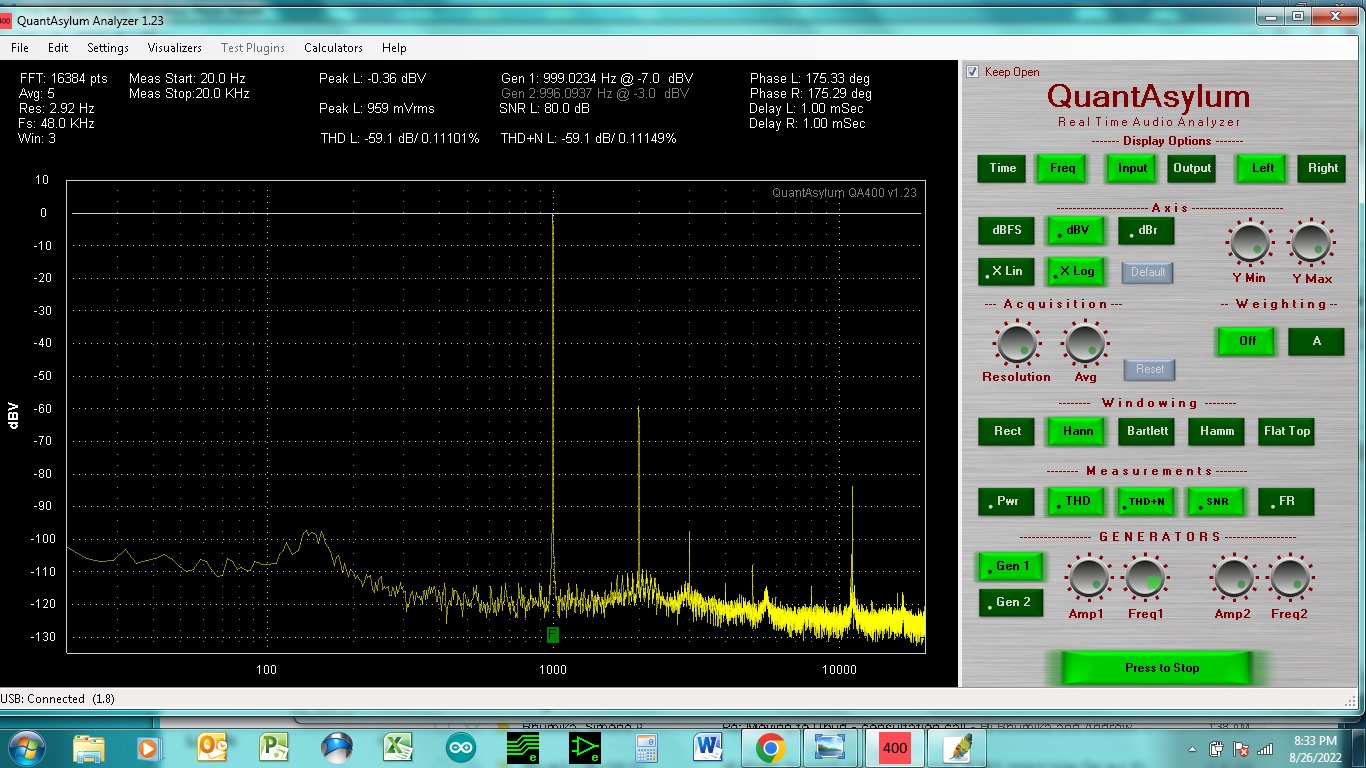
Task: Open the Settings menu
Action: tap(107, 47)
